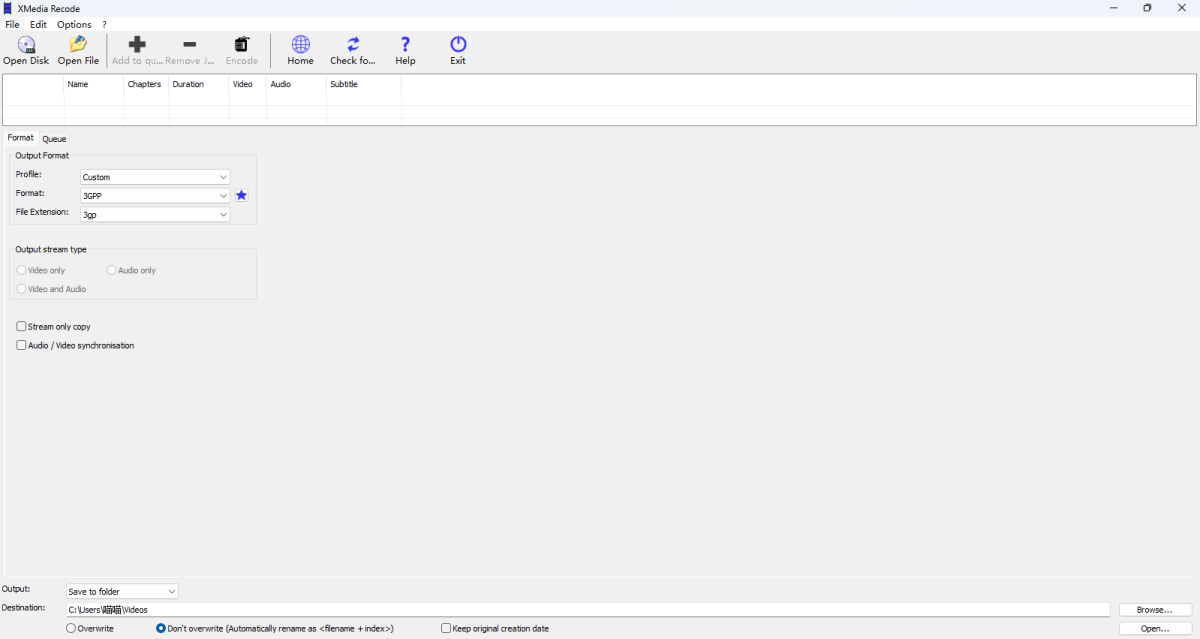
Task: Click the Check for updates icon
Action: (353, 45)
